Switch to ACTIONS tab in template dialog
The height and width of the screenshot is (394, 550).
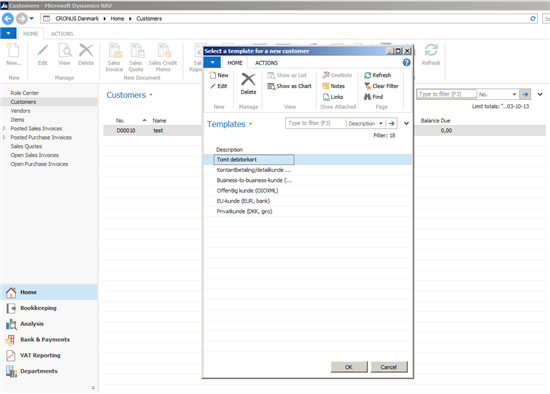click(x=266, y=63)
